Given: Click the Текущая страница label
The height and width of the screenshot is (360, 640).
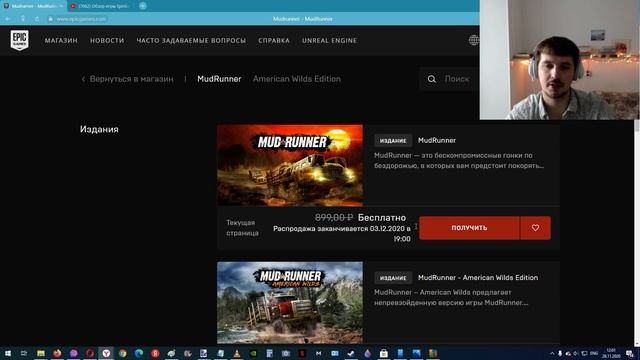Looking at the screenshot, I should (242, 228).
